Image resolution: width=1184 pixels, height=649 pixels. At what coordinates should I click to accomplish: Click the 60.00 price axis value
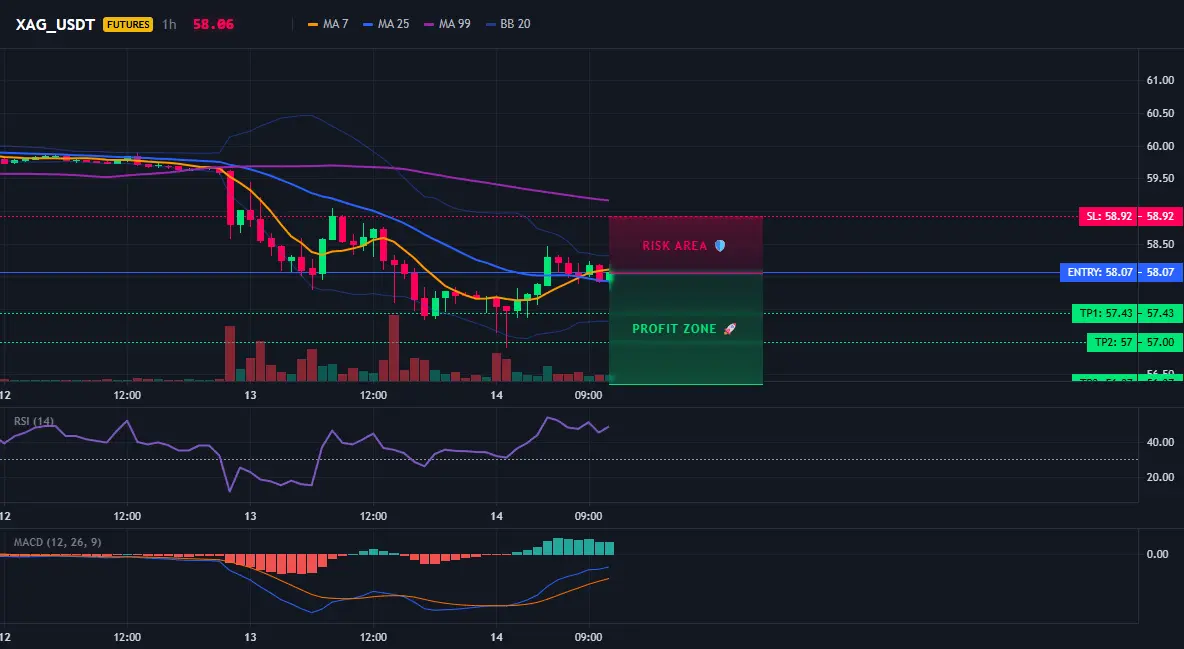(1160, 146)
